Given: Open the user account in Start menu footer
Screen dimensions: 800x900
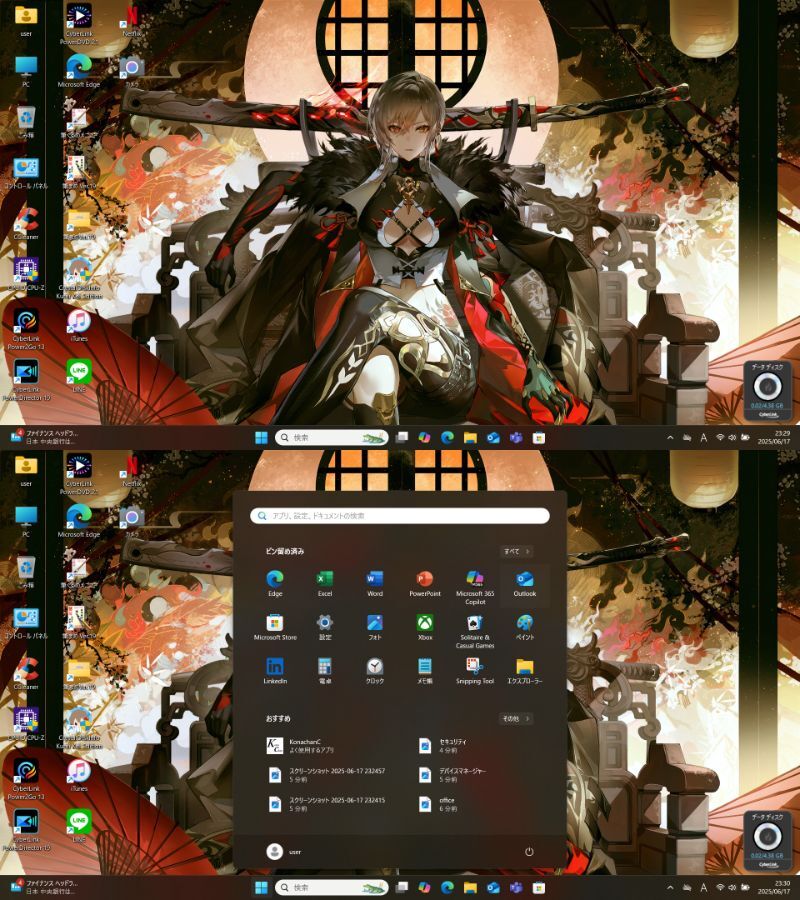Looking at the screenshot, I should [284, 852].
